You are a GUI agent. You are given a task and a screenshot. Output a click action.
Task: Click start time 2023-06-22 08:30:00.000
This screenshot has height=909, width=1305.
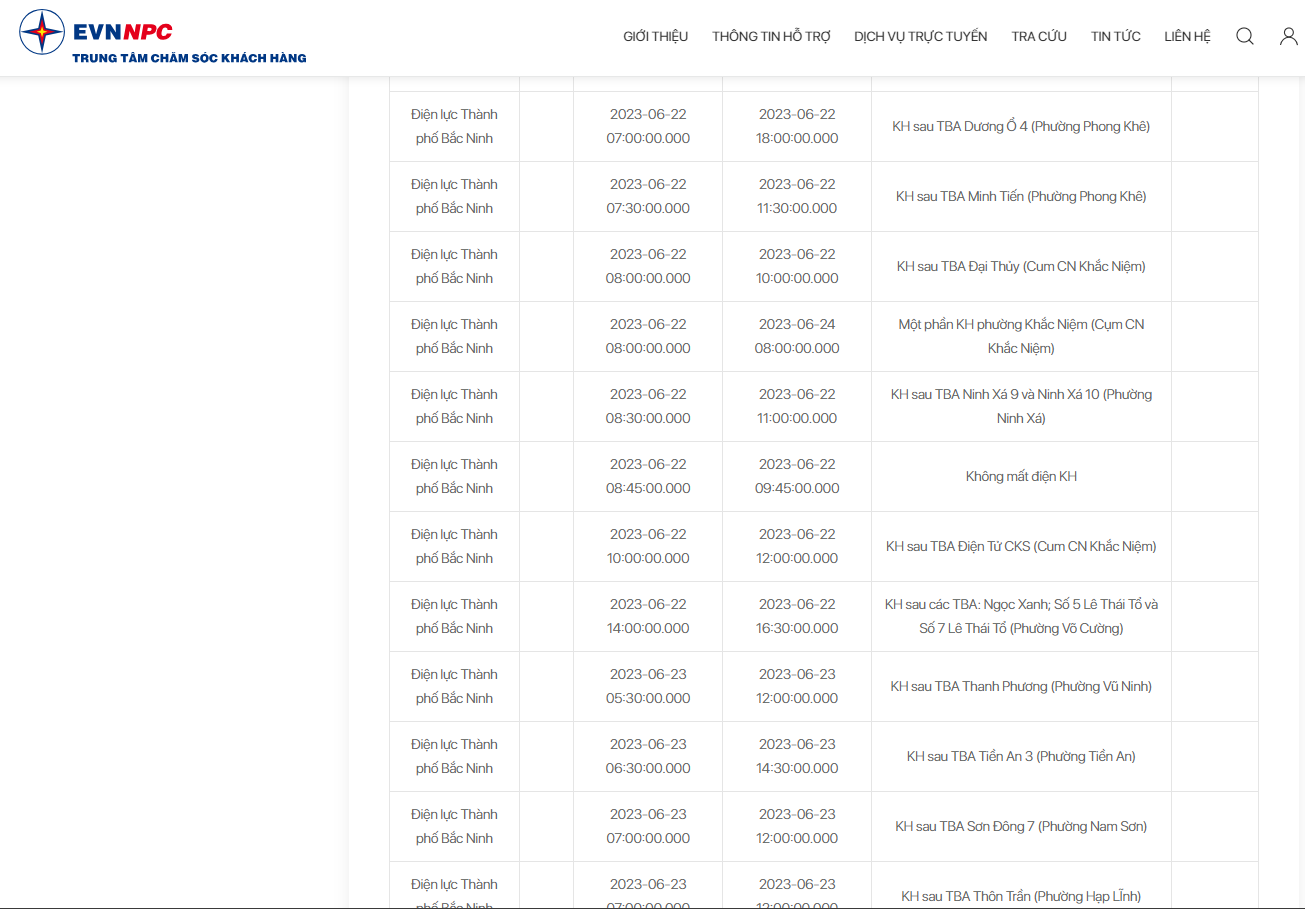(x=648, y=407)
